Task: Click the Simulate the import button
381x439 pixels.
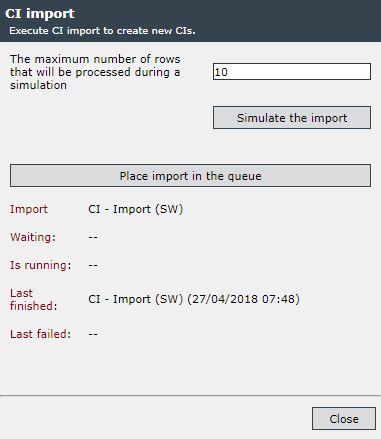Action: click(292, 118)
